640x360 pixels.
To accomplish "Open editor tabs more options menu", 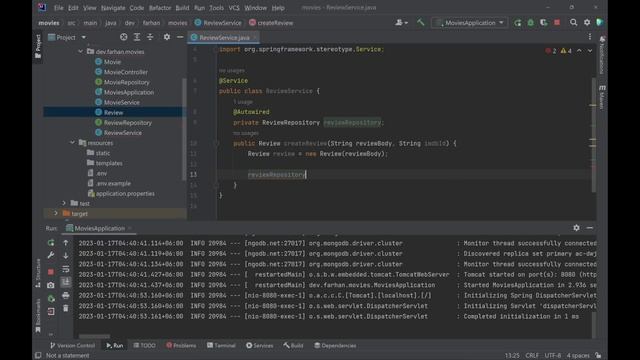I will (x=590, y=37).
